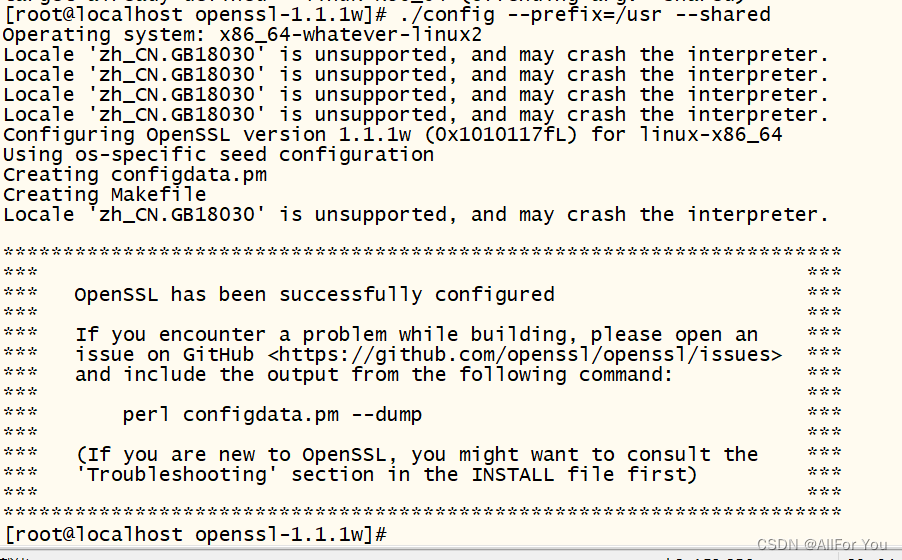The width and height of the screenshot is (902, 560).
Task: Click the CSDN @AllFor You watermark
Action: coord(822,544)
